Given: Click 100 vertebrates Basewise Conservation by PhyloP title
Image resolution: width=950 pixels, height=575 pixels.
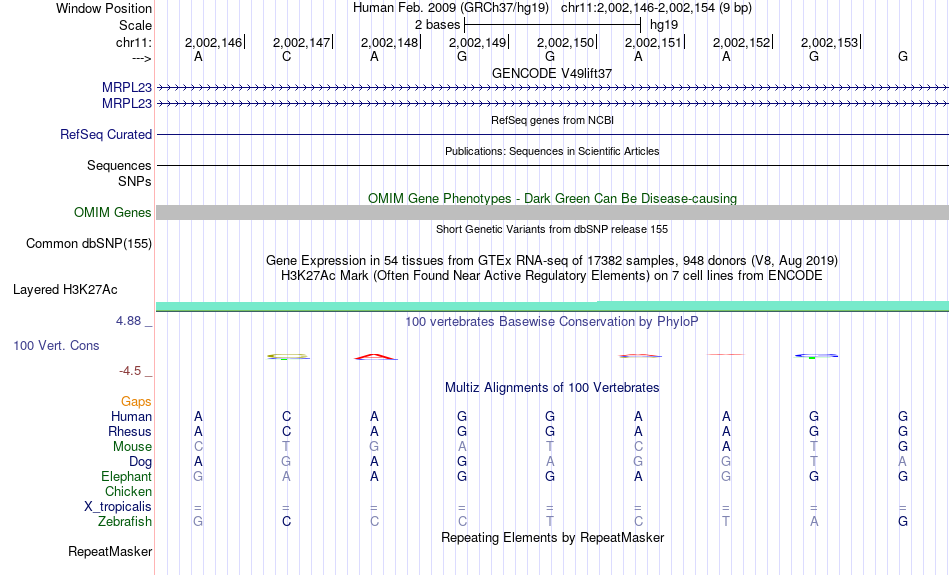Looking at the screenshot, I should [552, 322].
